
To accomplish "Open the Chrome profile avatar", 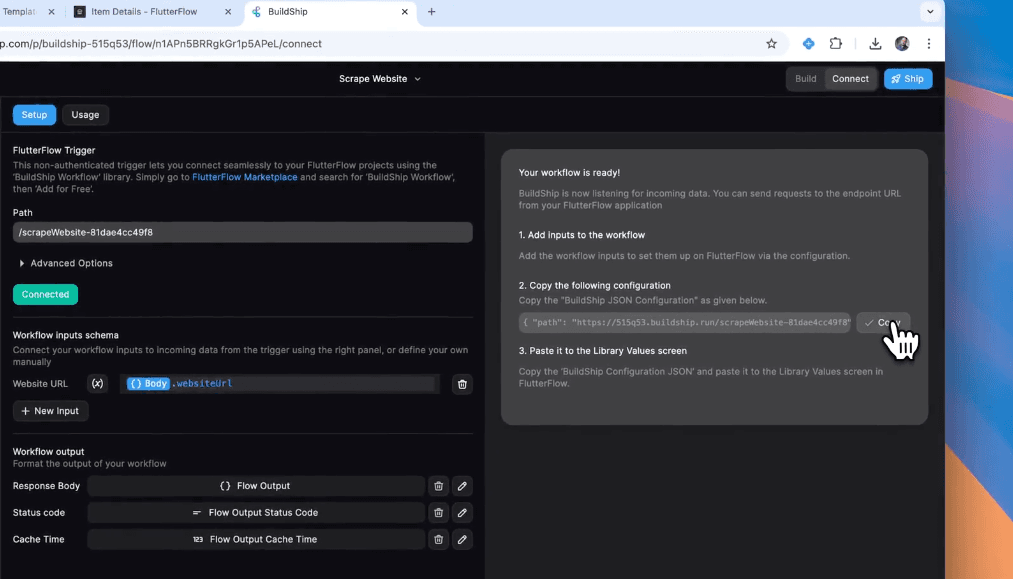I will coord(902,44).
